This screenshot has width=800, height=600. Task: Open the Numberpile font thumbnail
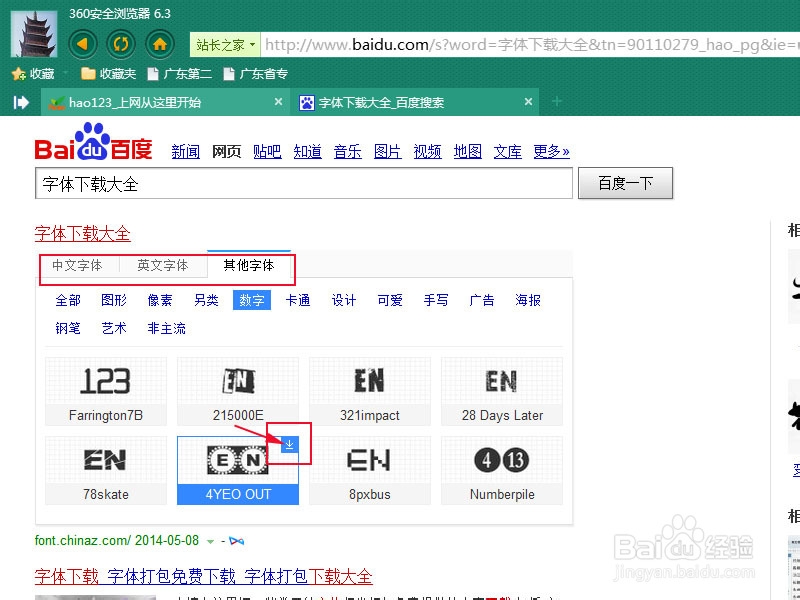coord(502,470)
